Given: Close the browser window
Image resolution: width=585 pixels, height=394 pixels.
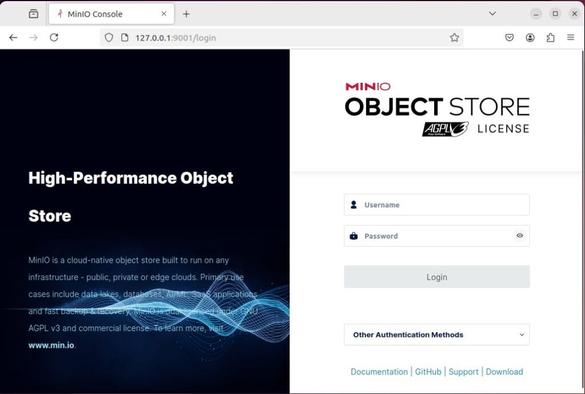Looking at the screenshot, I should point(575,14).
